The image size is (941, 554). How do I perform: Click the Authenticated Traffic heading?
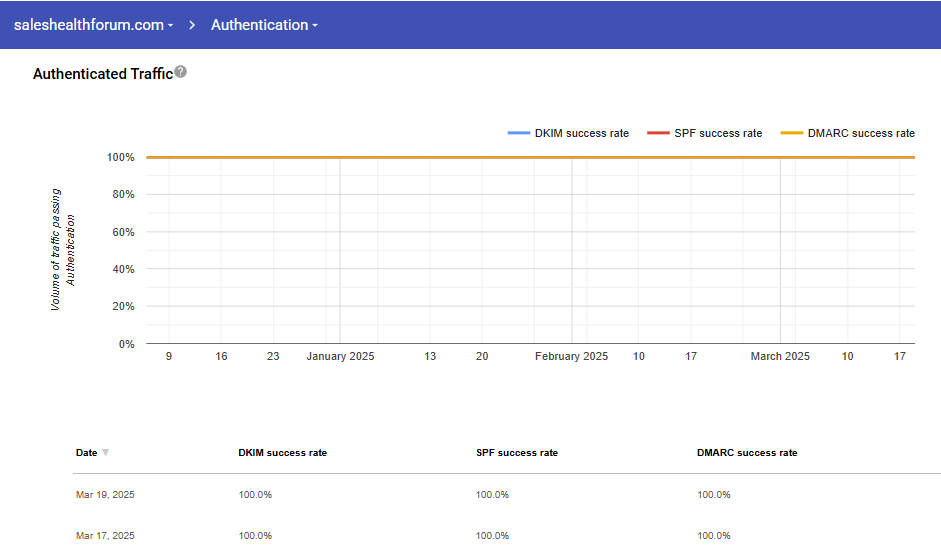(102, 74)
